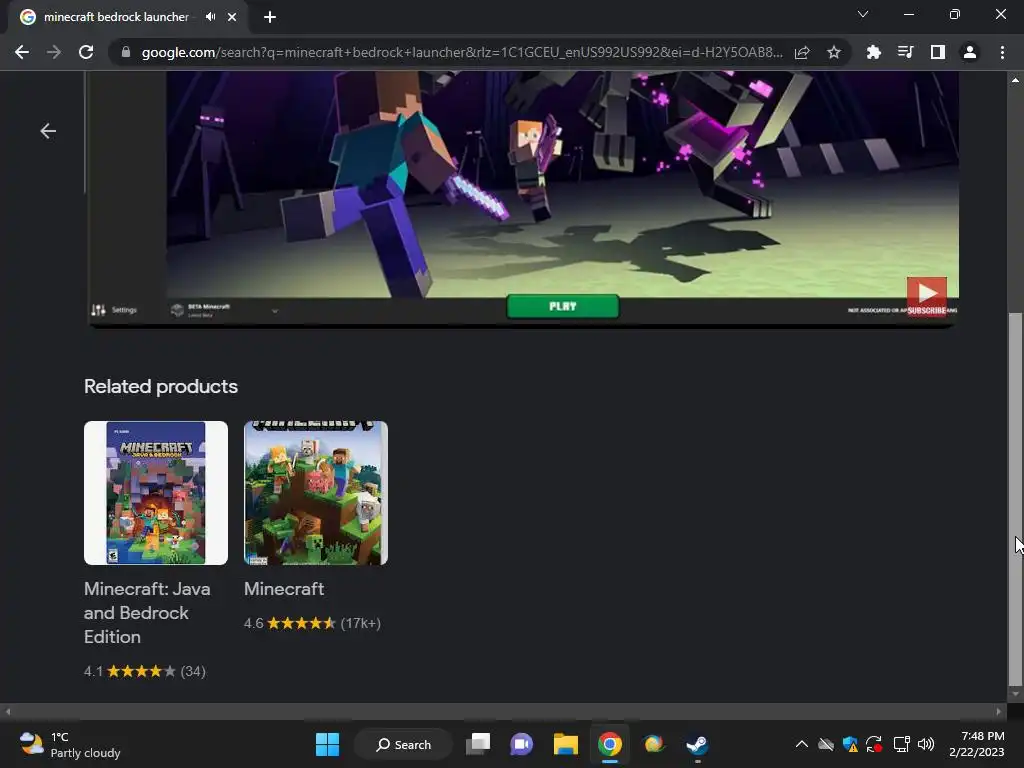Image resolution: width=1024 pixels, height=768 pixels.
Task: Expand the BETA Minecraft version dropdown
Action: pos(275,311)
